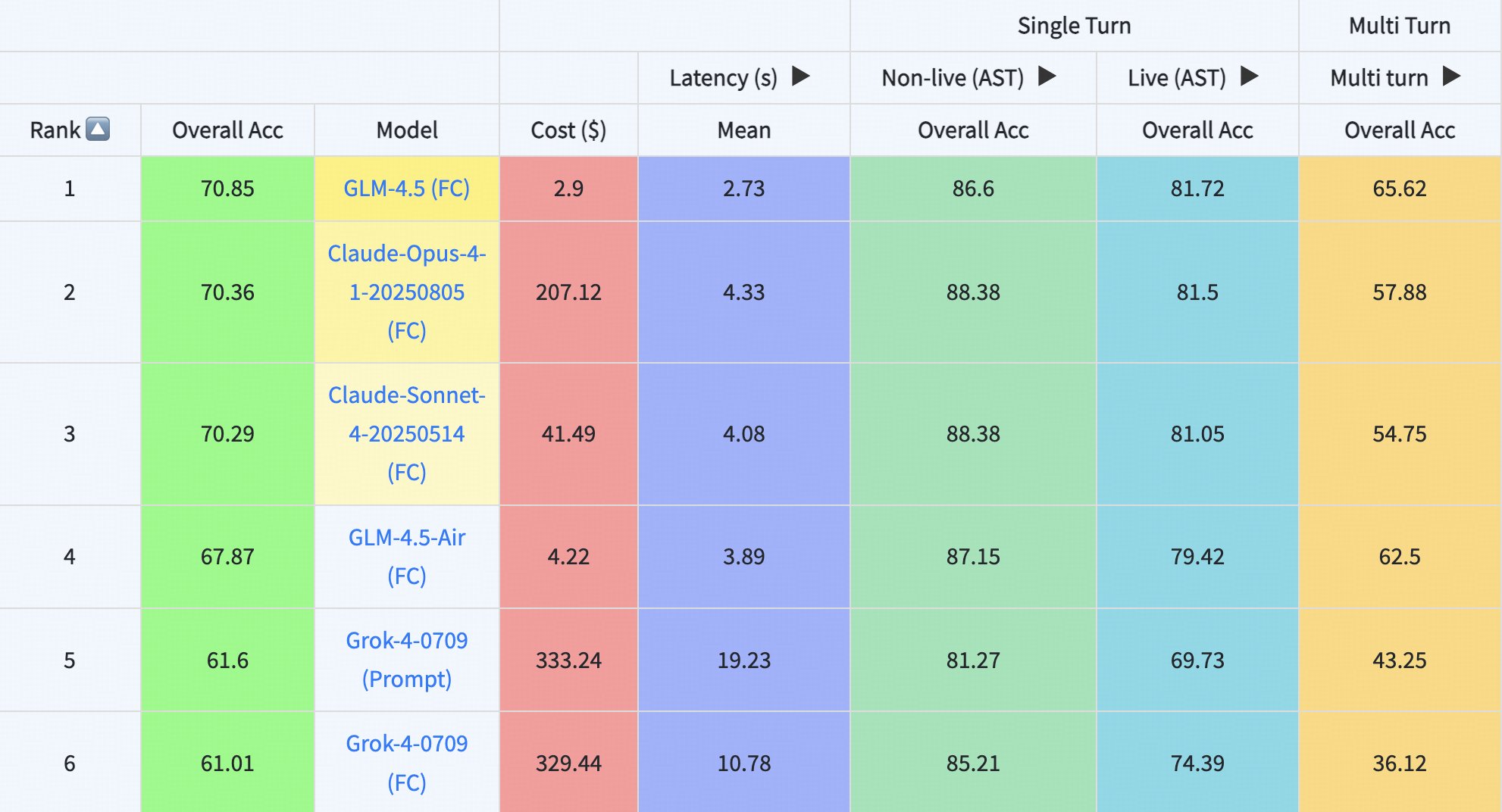The width and height of the screenshot is (1502, 812).
Task: Click the Rank column header
Action: tap(70, 130)
